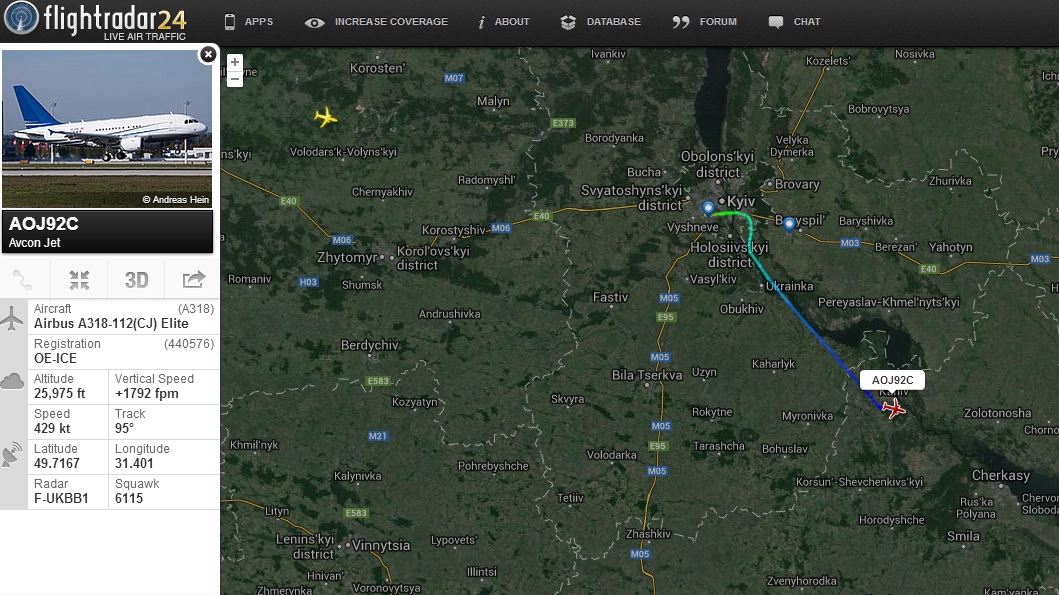Toggle the flight route icon
Screen dimensions: 1059x595
[22, 280]
